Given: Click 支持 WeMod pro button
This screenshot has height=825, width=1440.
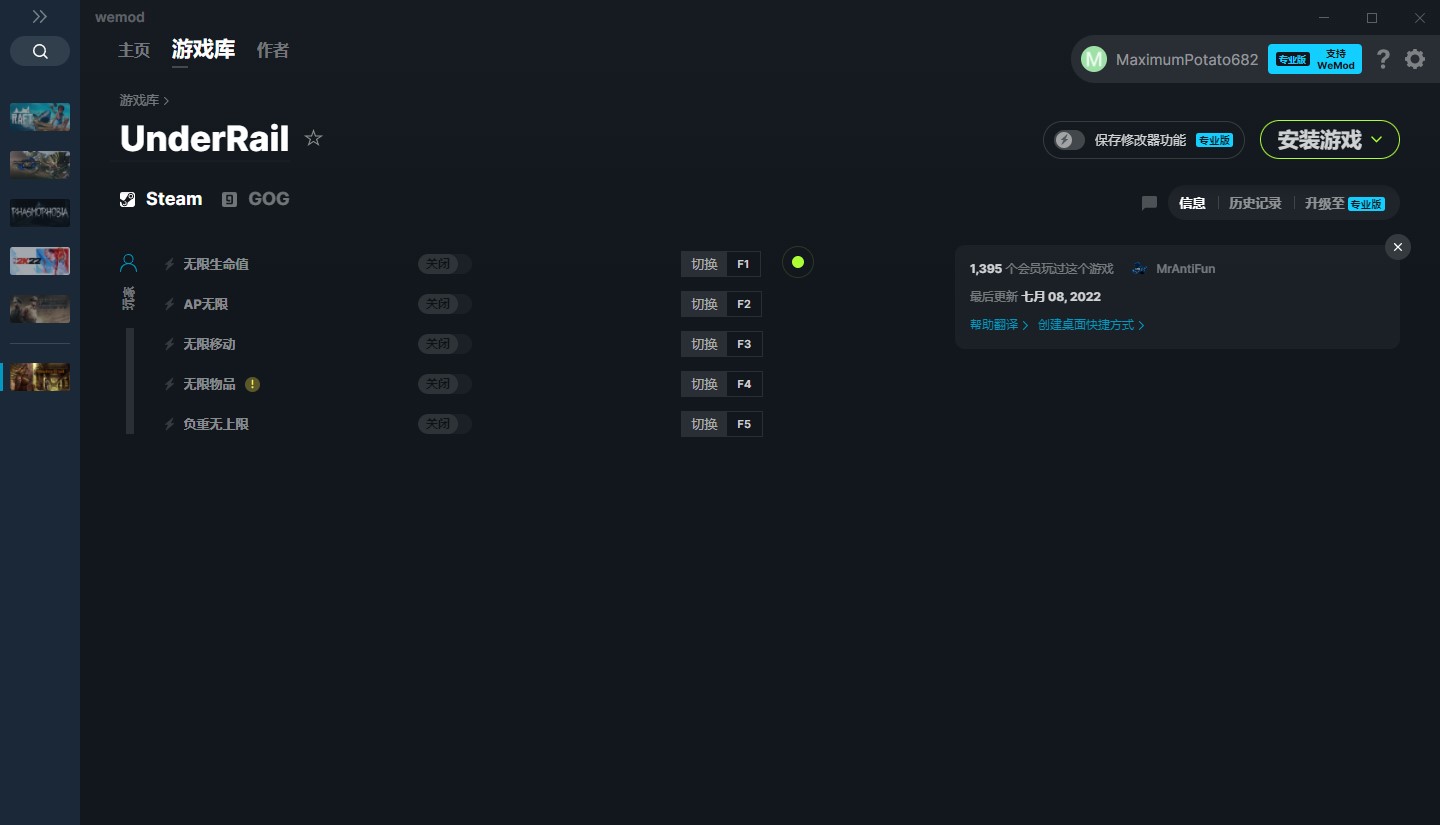Looking at the screenshot, I should click(x=1315, y=59).
